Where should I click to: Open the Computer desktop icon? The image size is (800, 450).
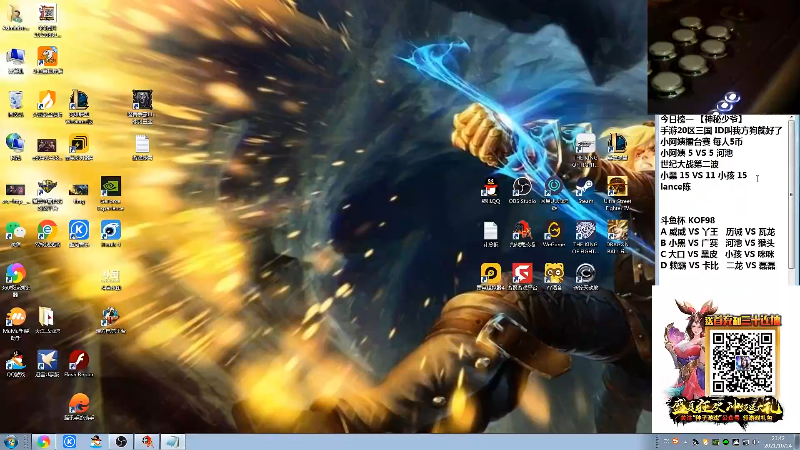click(x=15, y=61)
